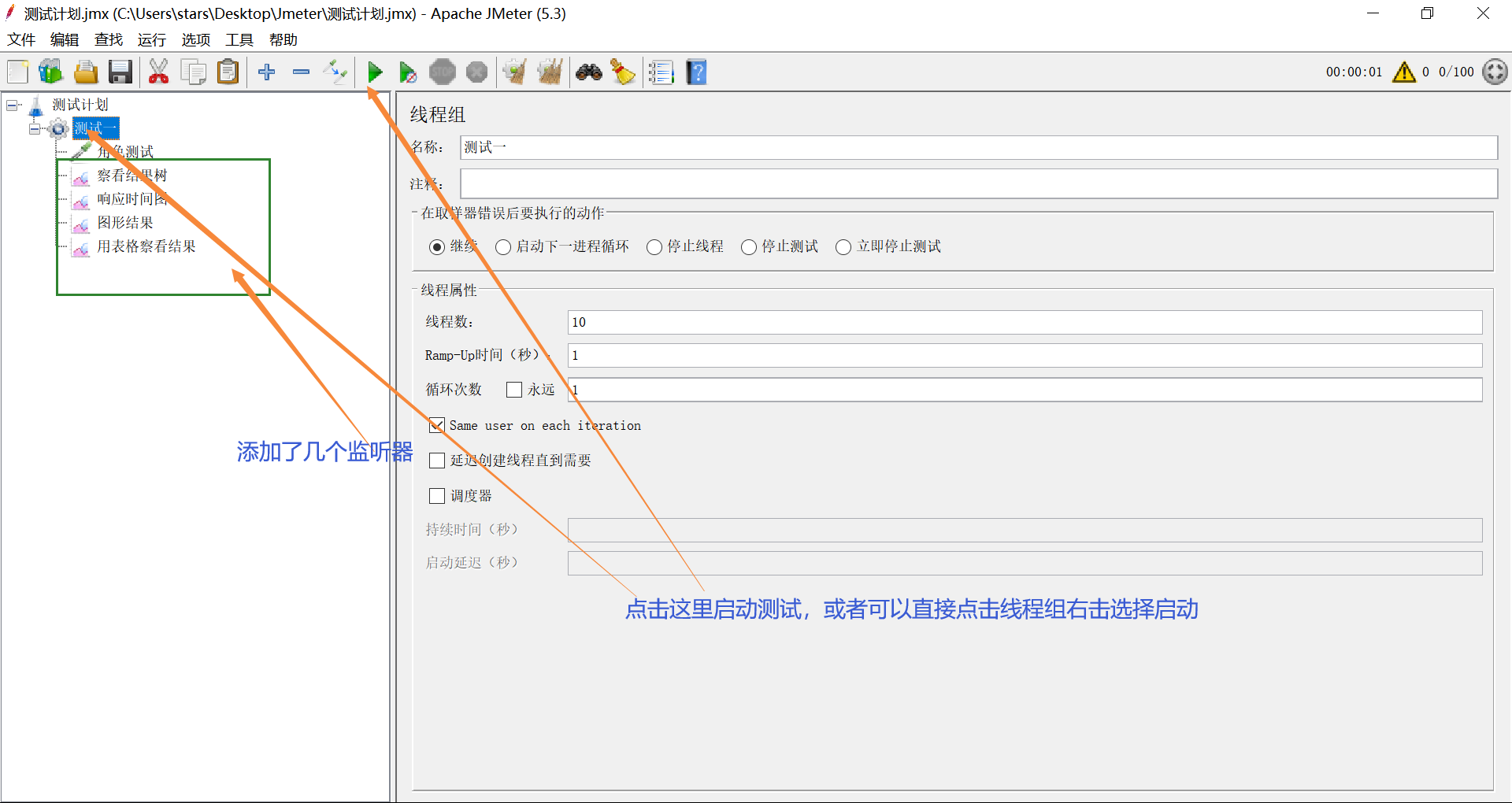The height and width of the screenshot is (803, 1512).
Task: Enable the 调度器 checkbox
Action: pyautogui.click(x=437, y=495)
